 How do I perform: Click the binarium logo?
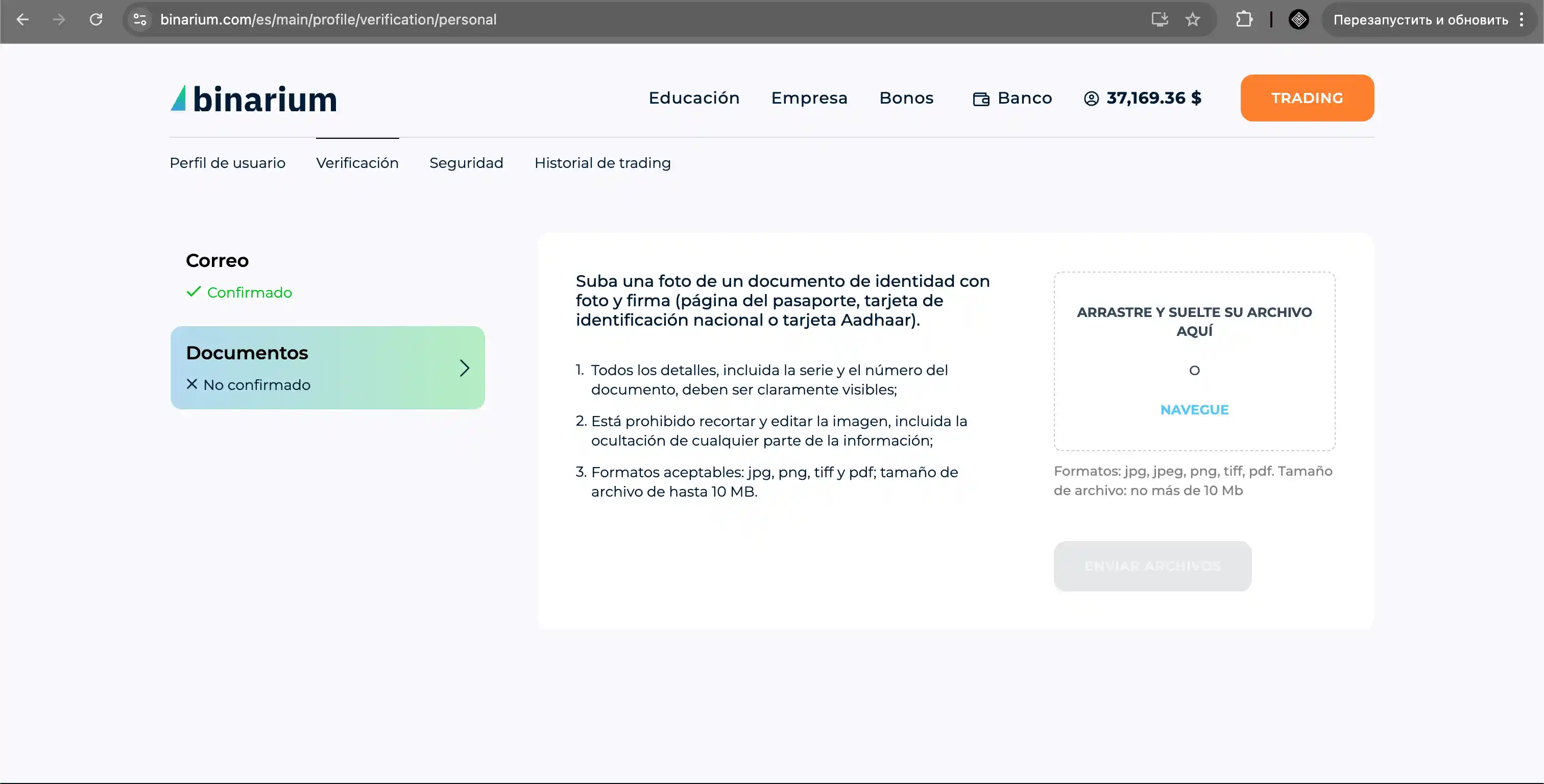(254, 99)
